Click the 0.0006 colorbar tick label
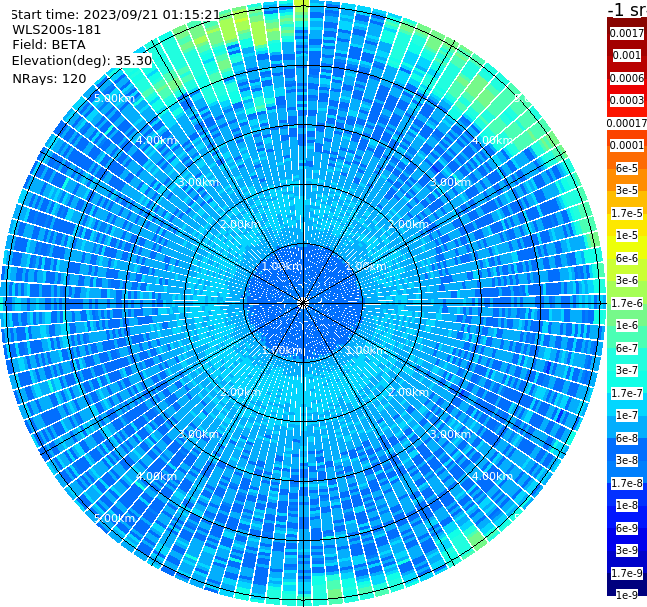Image resolution: width=647 pixels, height=607 pixels. point(627,78)
